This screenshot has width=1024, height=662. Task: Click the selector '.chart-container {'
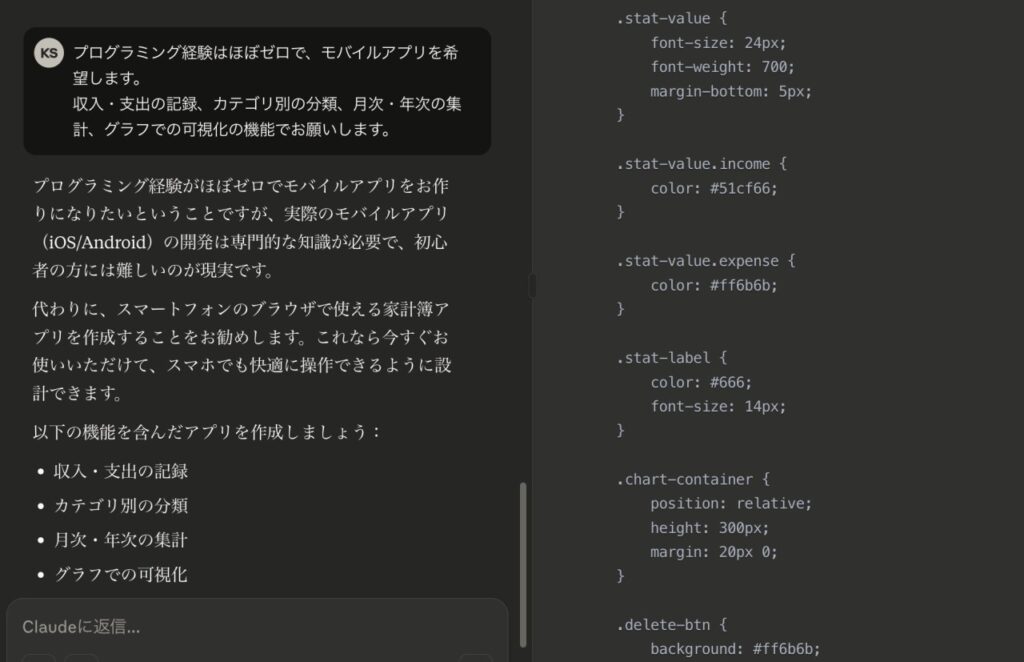click(693, 479)
